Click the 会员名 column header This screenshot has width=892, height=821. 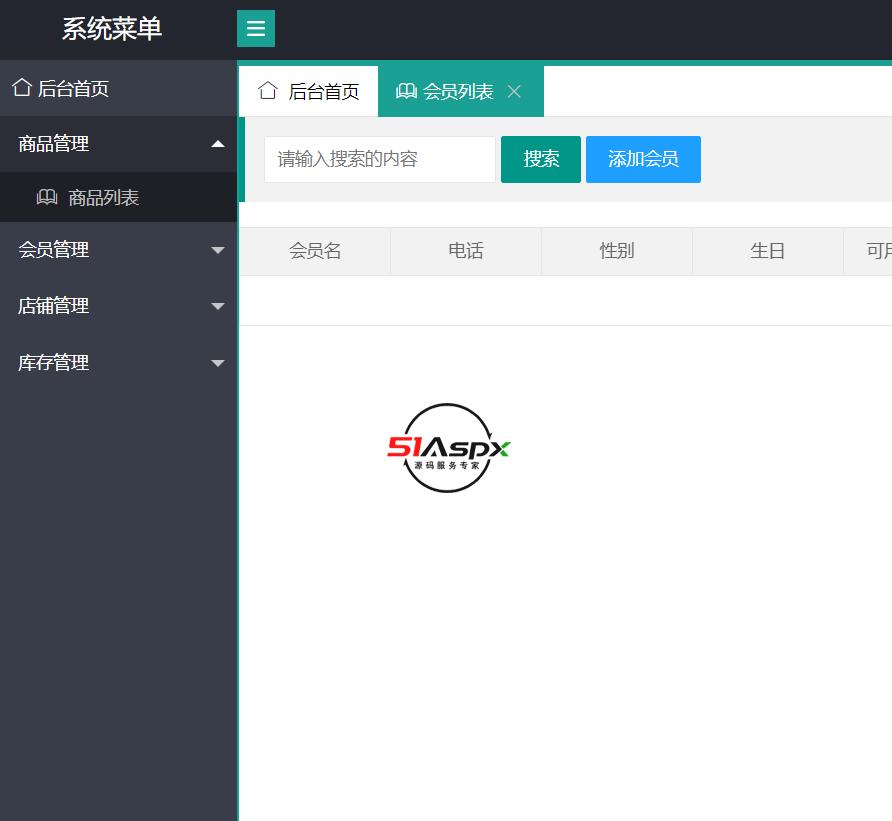314,251
